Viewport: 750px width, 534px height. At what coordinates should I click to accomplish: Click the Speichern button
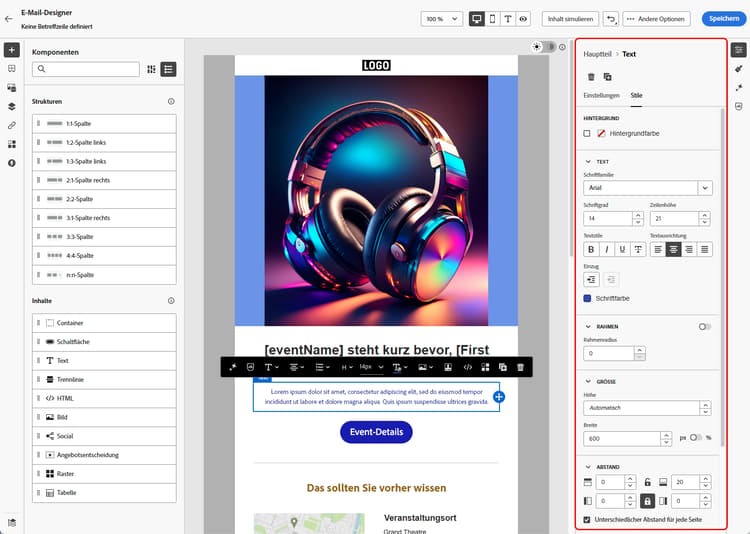point(724,19)
